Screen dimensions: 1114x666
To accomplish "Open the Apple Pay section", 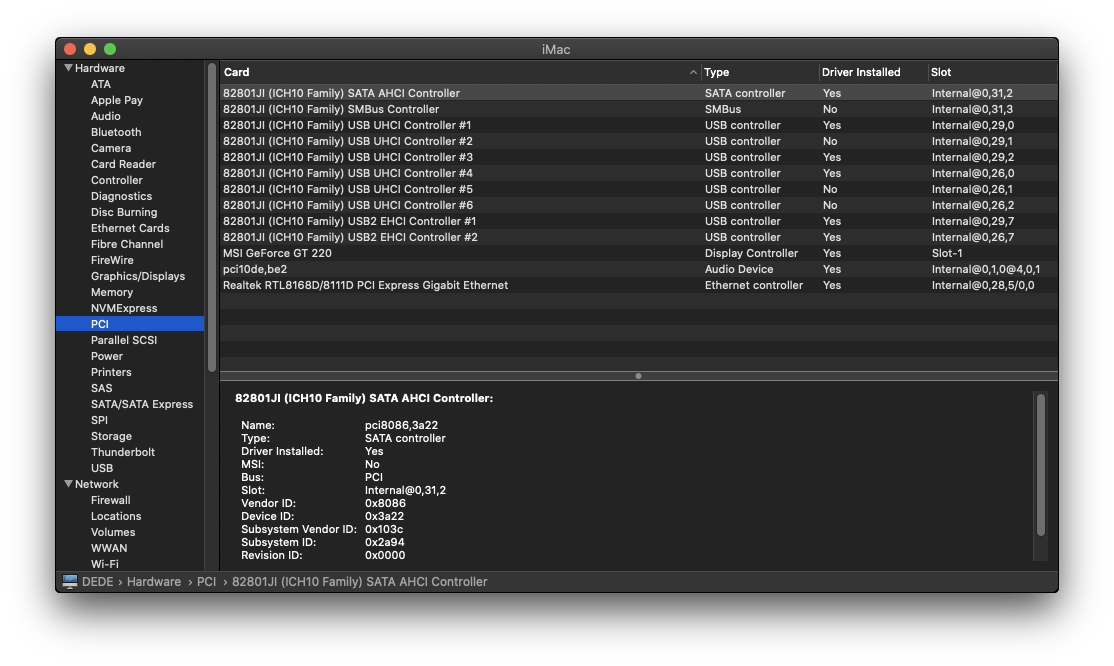I will pos(115,100).
